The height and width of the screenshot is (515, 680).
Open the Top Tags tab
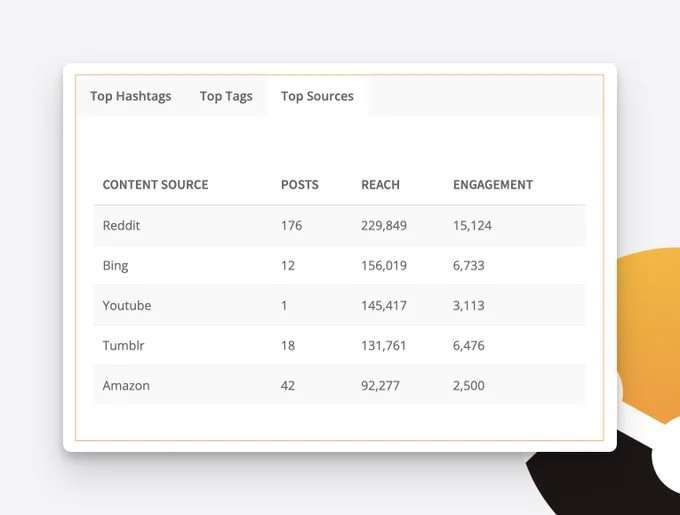(x=226, y=96)
